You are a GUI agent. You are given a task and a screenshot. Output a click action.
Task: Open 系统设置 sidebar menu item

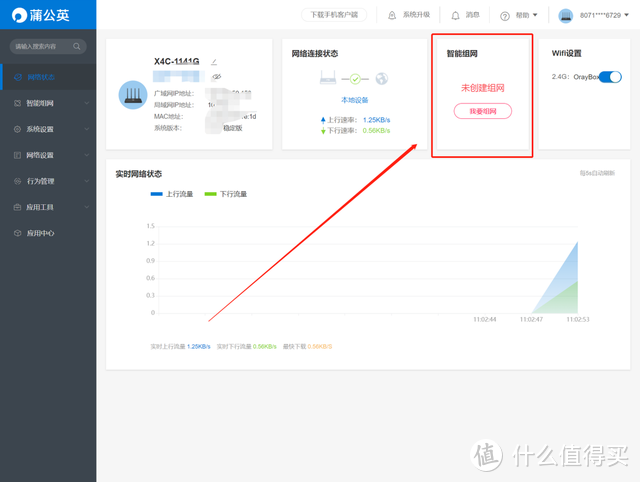click(x=48, y=129)
